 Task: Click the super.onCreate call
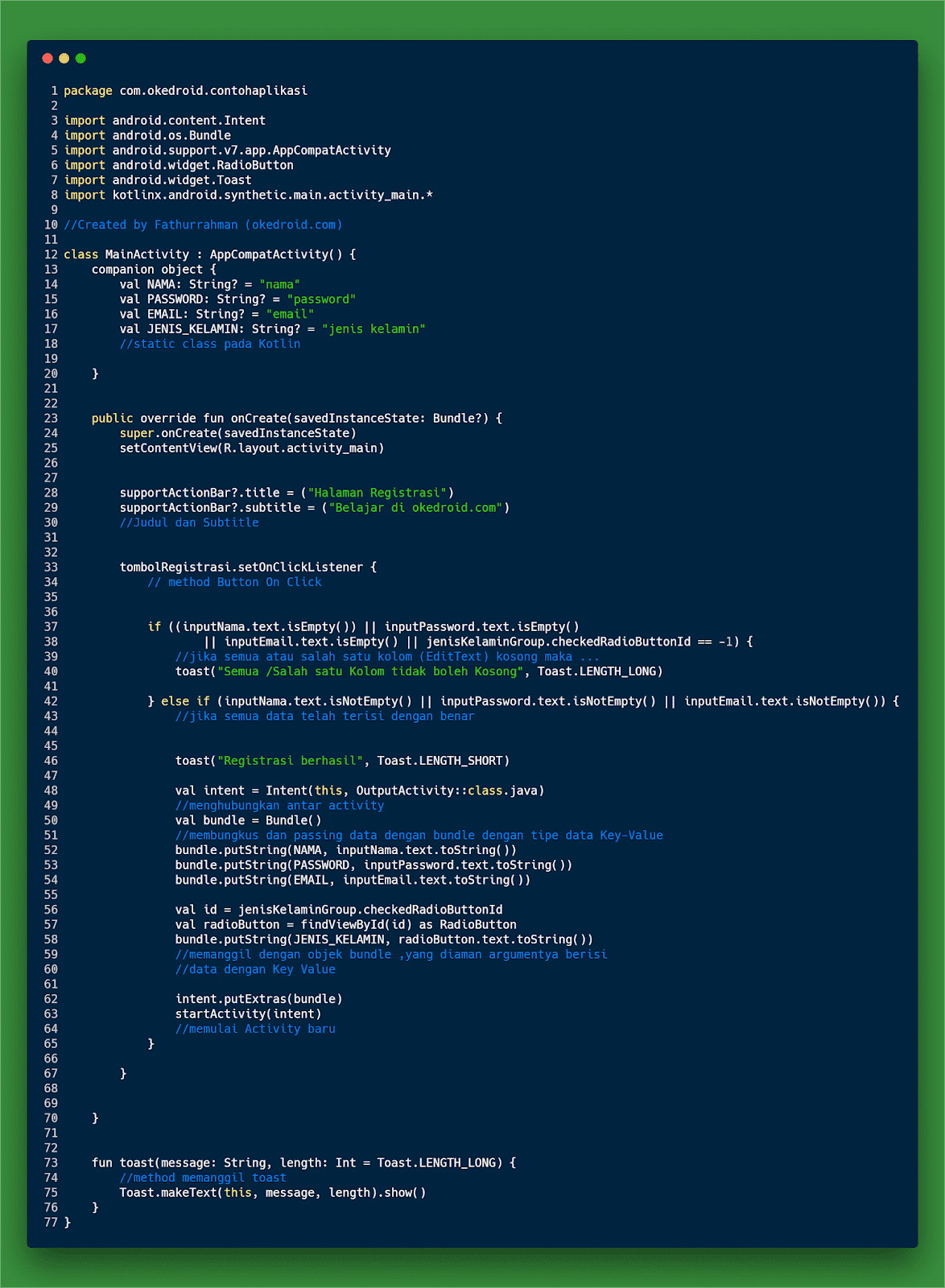(x=237, y=433)
